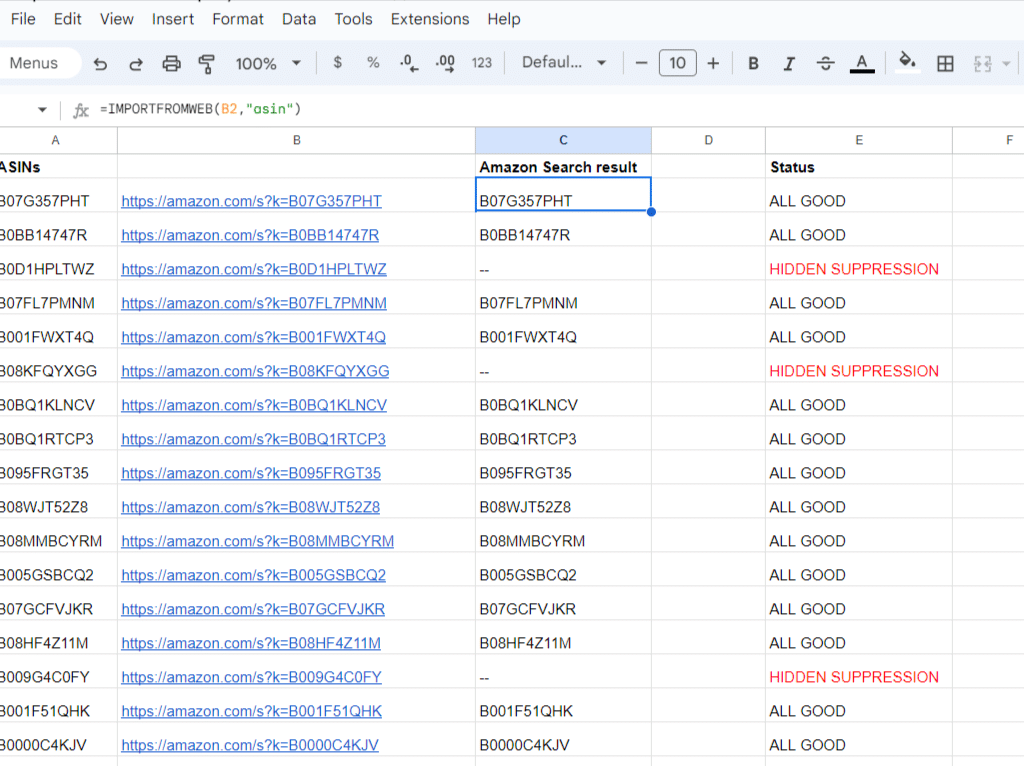The image size is (1024, 766).
Task: Click the Undo icon in toolbar
Action: pos(100,63)
